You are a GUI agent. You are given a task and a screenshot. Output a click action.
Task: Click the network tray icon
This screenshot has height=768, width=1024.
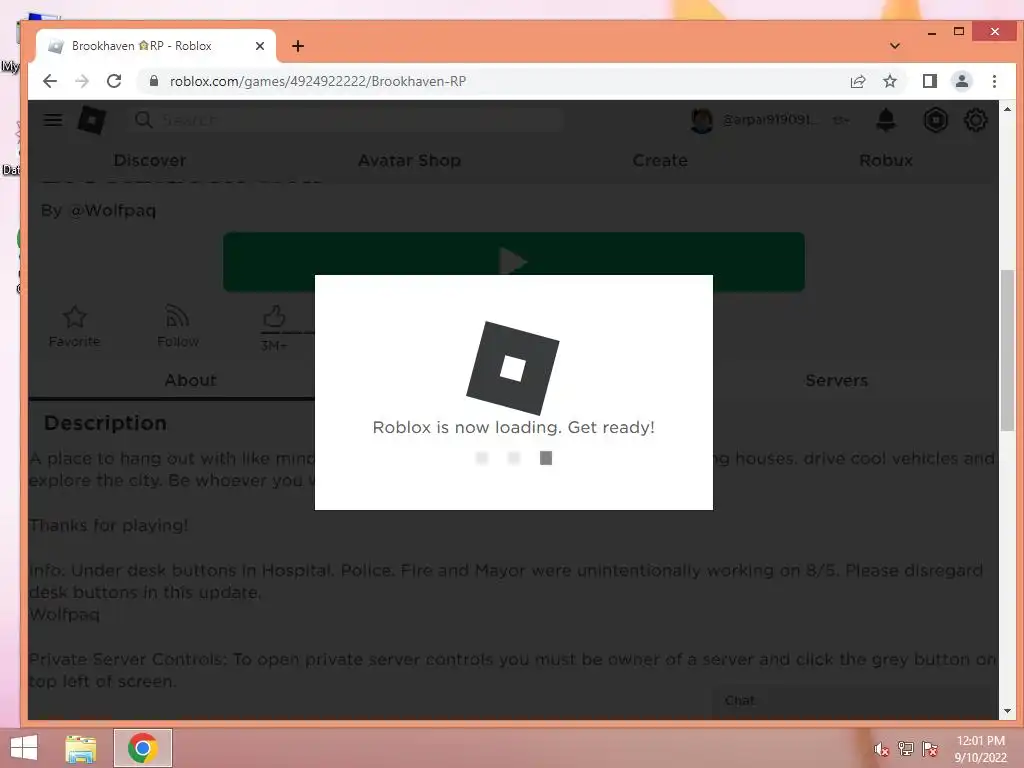tap(906, 748)
